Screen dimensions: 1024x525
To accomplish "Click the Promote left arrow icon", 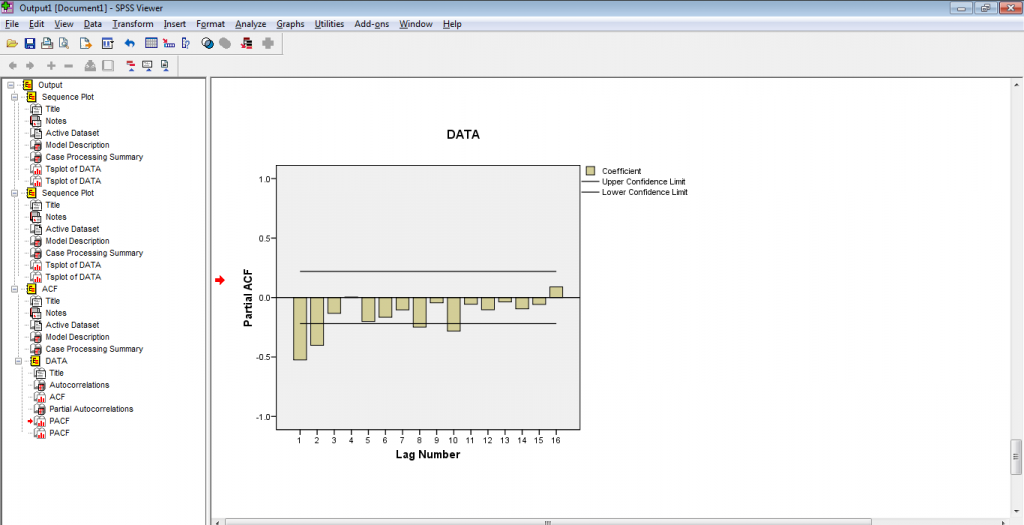I will coord(13,65).
